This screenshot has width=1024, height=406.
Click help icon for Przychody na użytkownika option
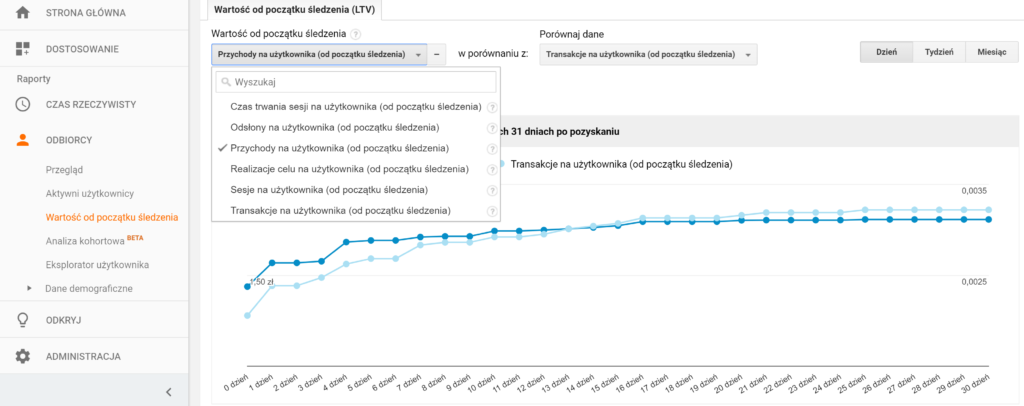click(x=492, y=149)
